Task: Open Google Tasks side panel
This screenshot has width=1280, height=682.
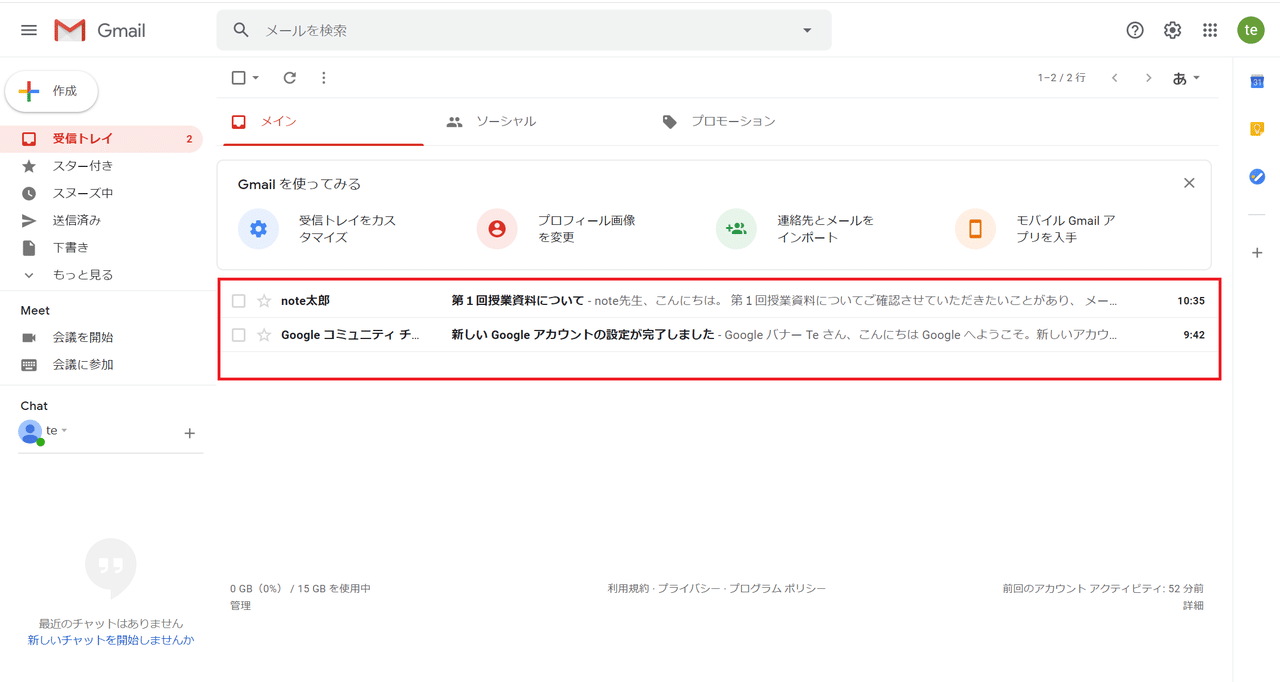Action: [1257, 177]
